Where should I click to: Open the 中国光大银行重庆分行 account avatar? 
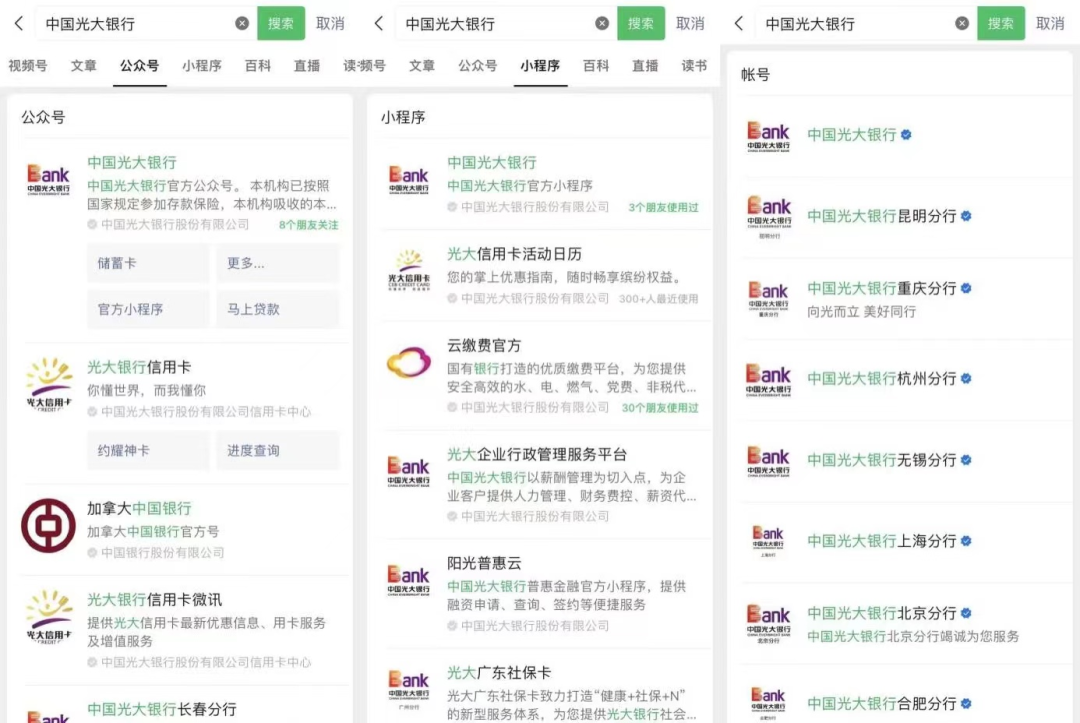[769, 298]
